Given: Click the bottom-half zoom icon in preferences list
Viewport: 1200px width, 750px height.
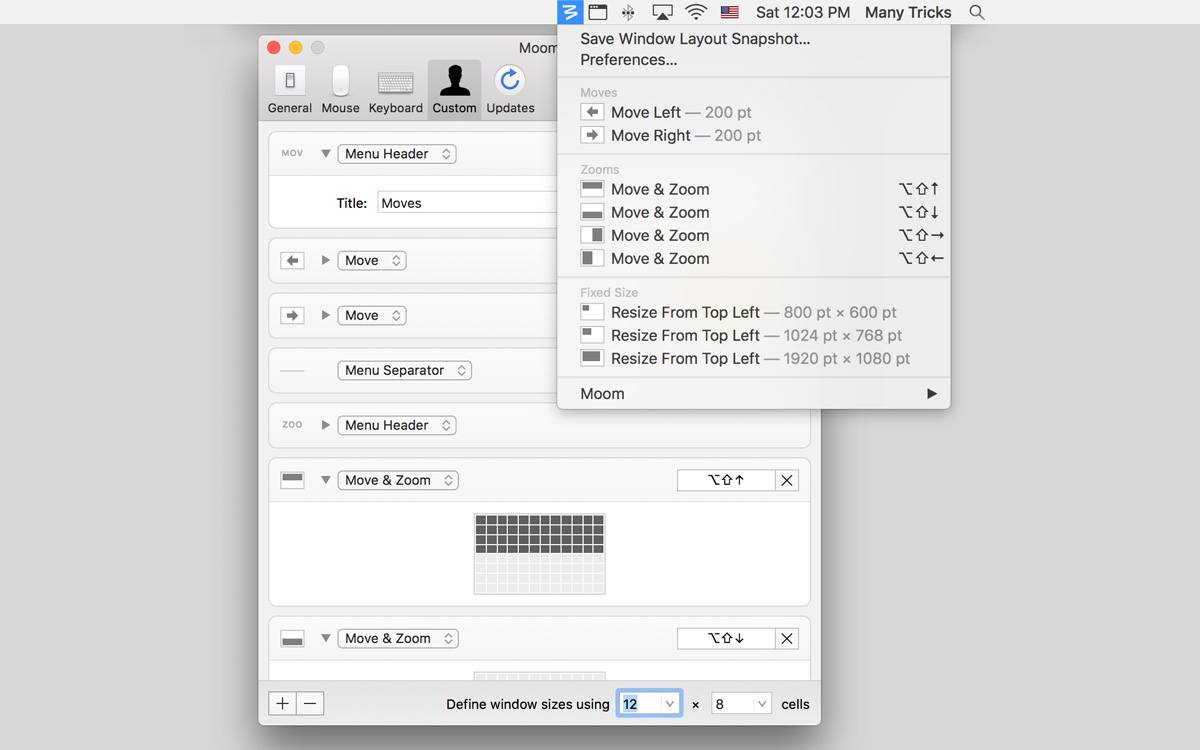Looking at the screenshot, I should pos(292,638).
